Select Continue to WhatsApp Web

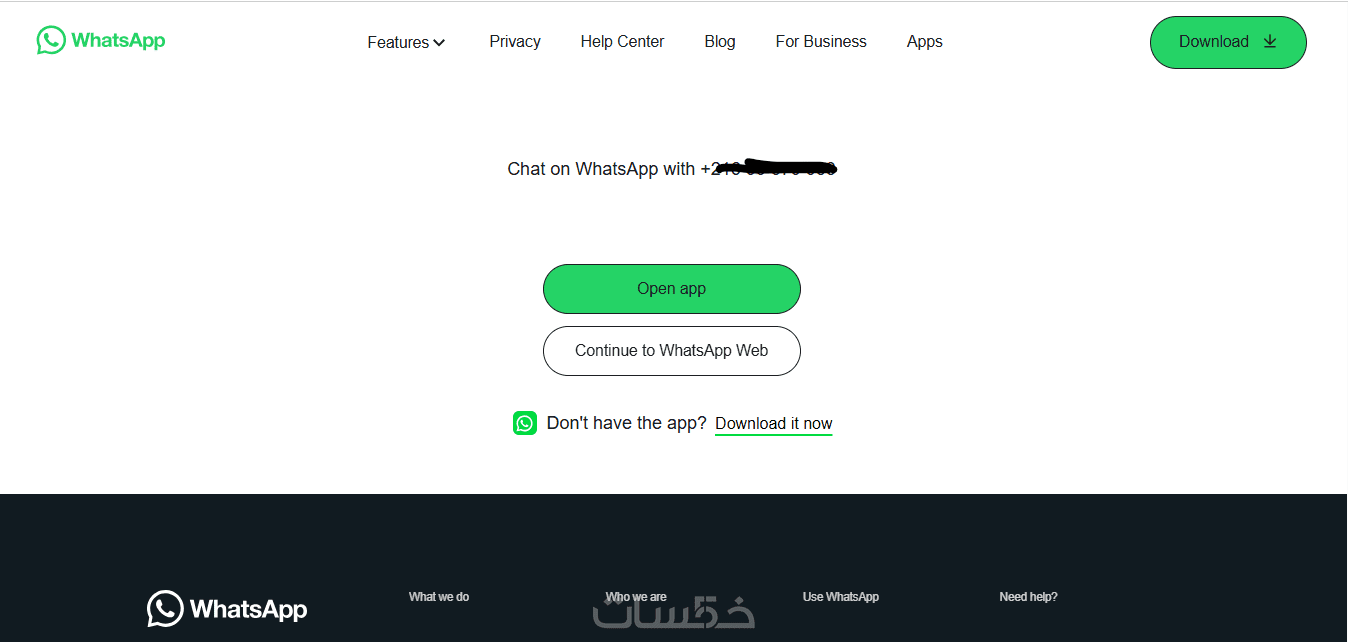click(x=672, y=351)
